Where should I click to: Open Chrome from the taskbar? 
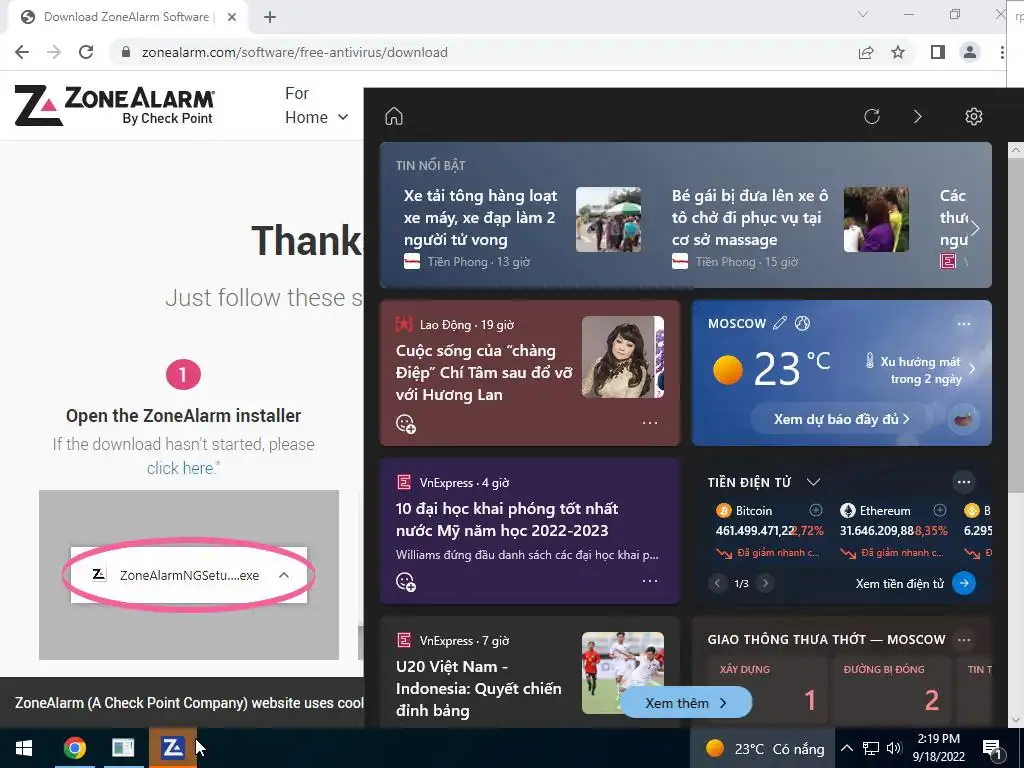tap(74, 748)
